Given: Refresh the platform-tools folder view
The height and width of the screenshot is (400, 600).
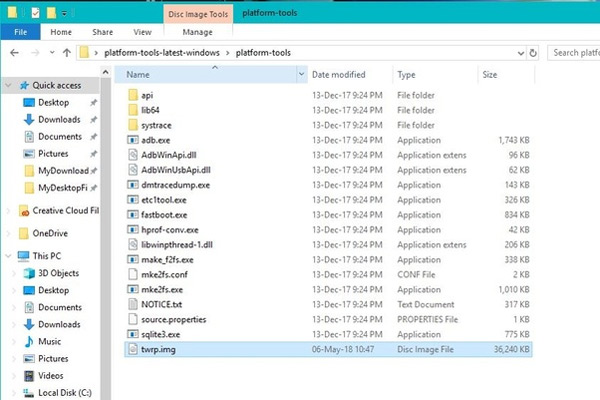Looking at the screenshot, I should [x=533, y=53].
